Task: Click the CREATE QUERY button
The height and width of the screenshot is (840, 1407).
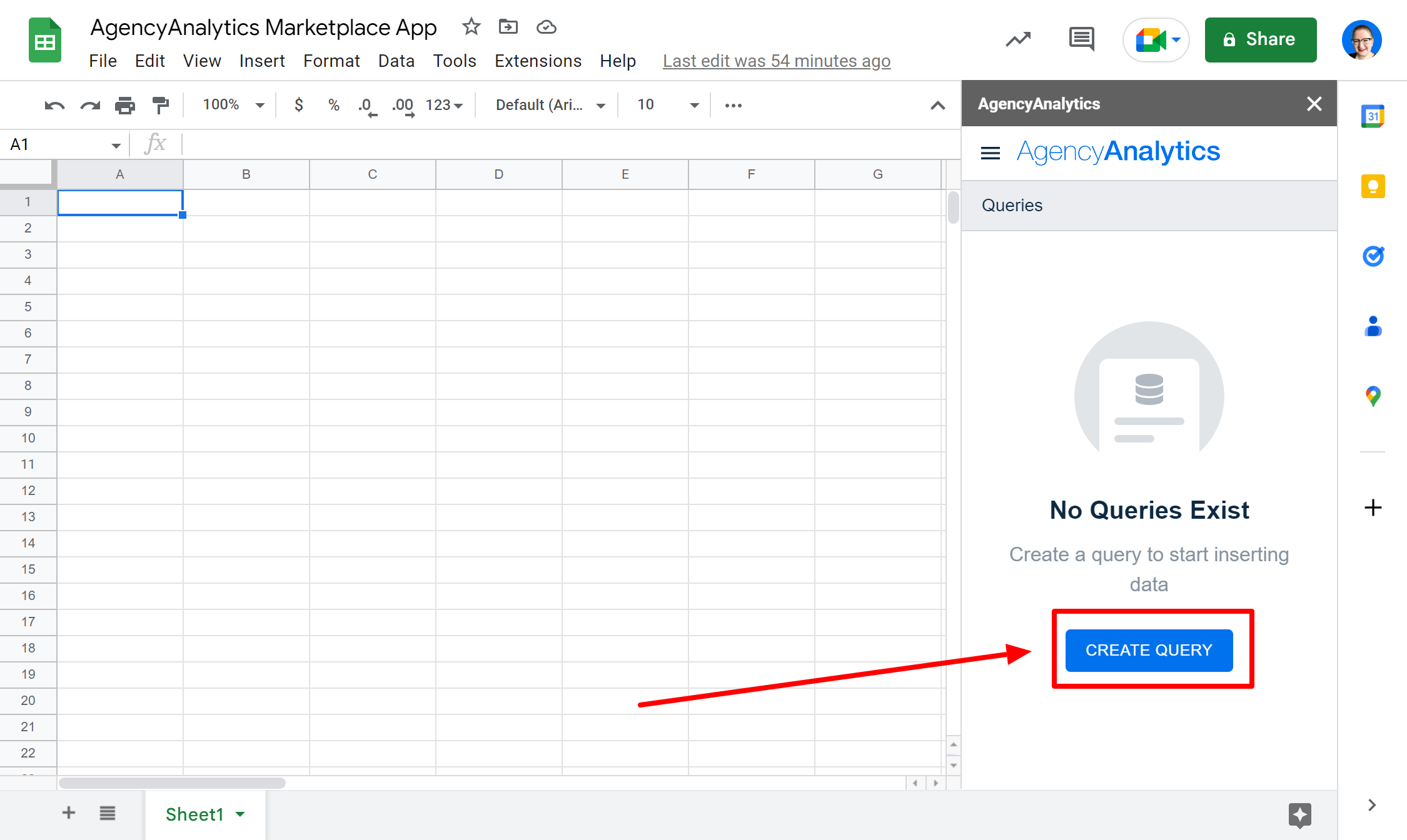Action: tap(1149, 650)
